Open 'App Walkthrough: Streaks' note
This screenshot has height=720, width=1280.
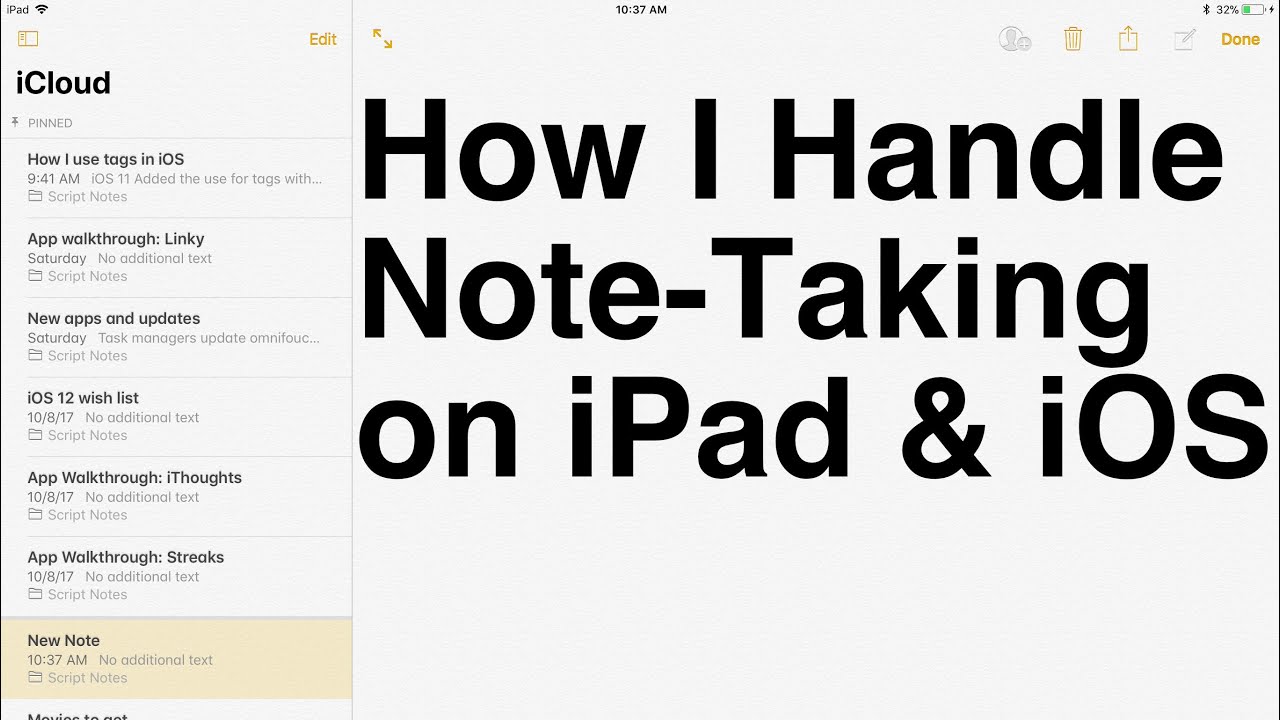coord(176,576)
